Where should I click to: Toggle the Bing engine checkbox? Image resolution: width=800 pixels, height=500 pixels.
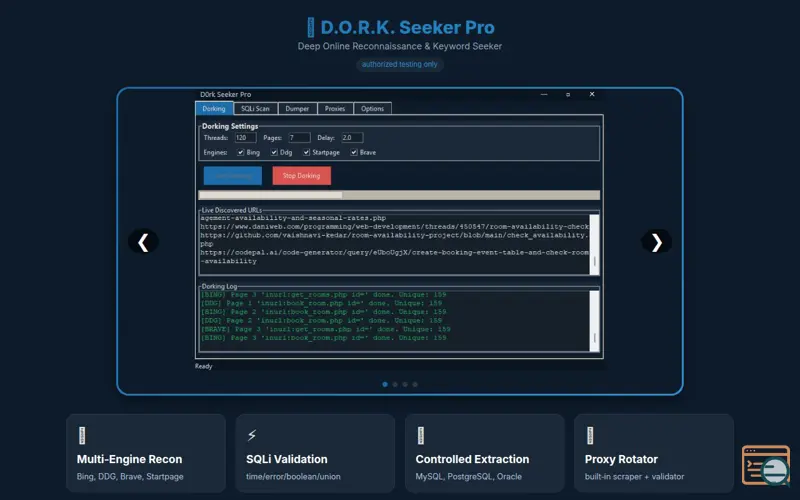[x=240, y=153]
